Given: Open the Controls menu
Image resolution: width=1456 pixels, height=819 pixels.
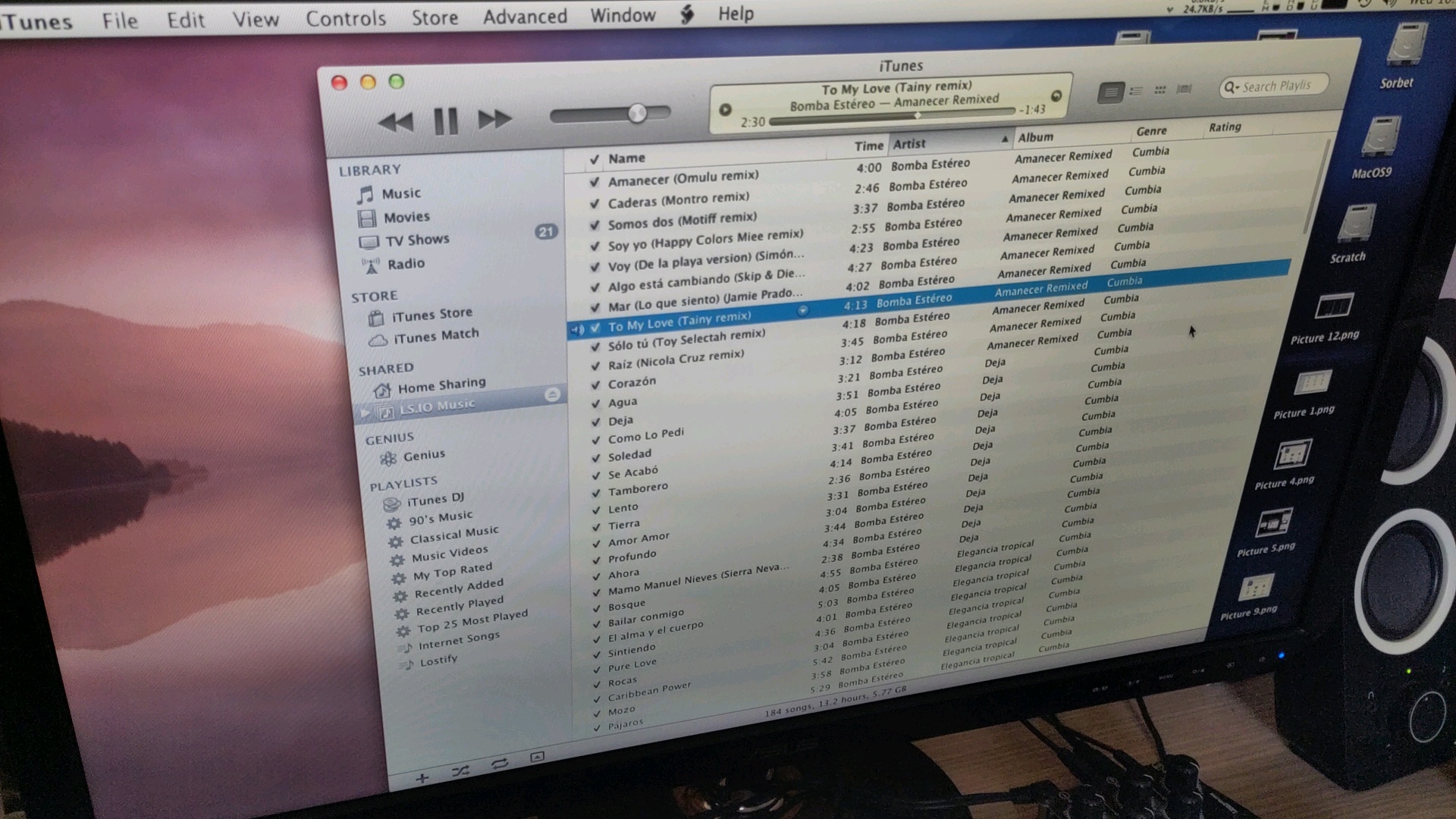Looking at the screenshot, I should coord(346,19).
